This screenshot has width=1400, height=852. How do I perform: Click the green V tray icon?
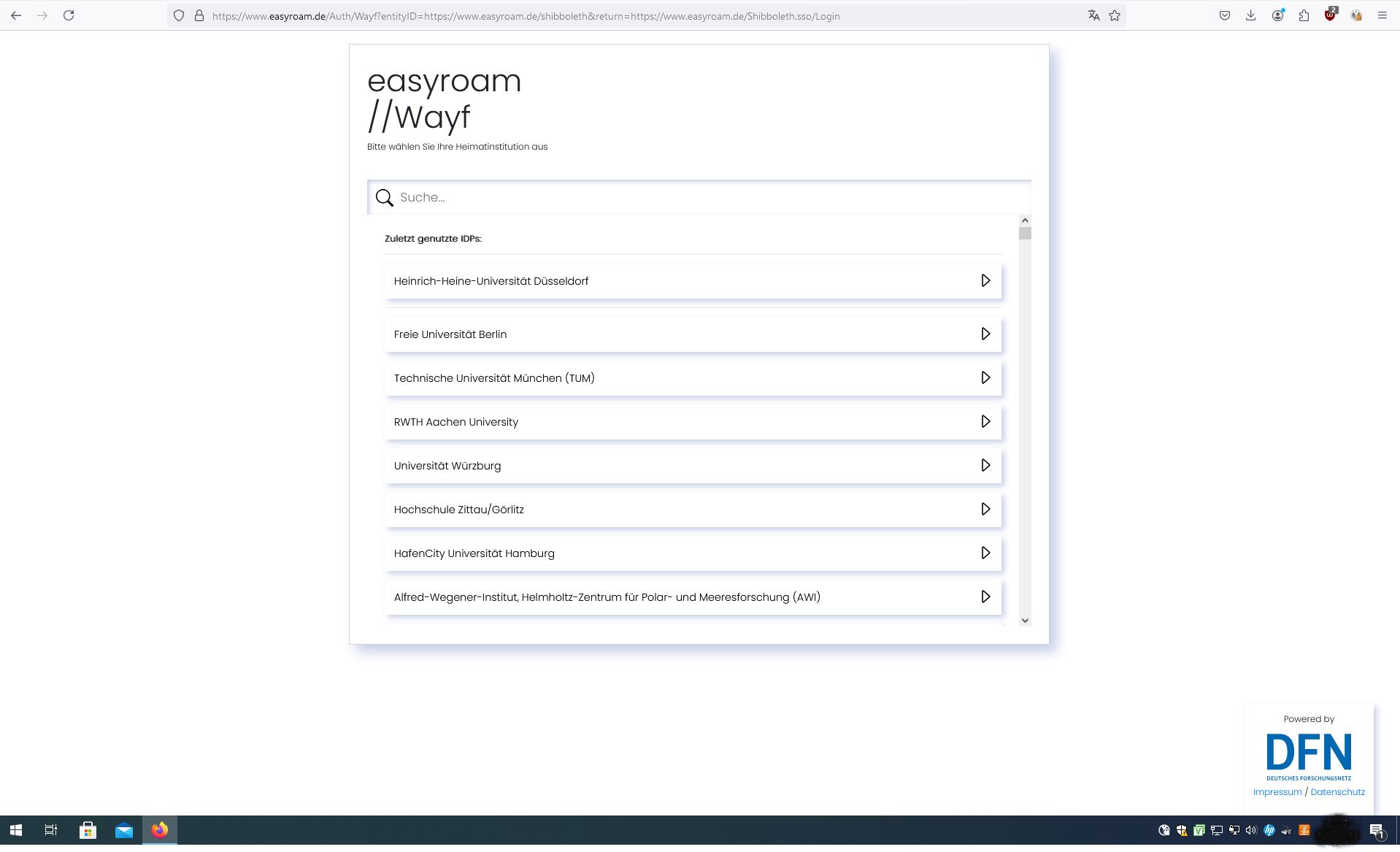[x=1199, y=830]
